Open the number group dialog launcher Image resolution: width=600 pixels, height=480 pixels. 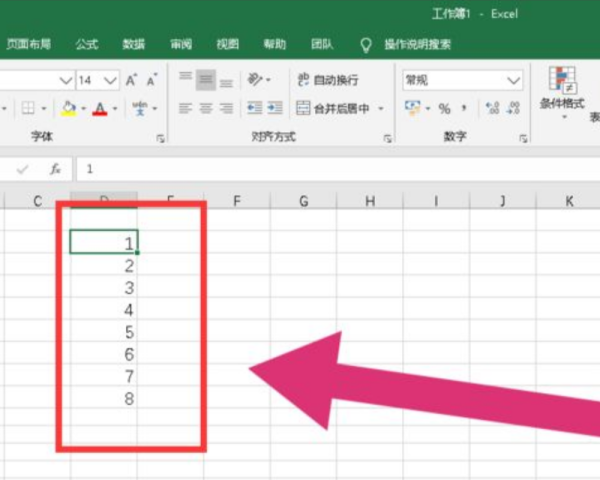tap(523, 138)
